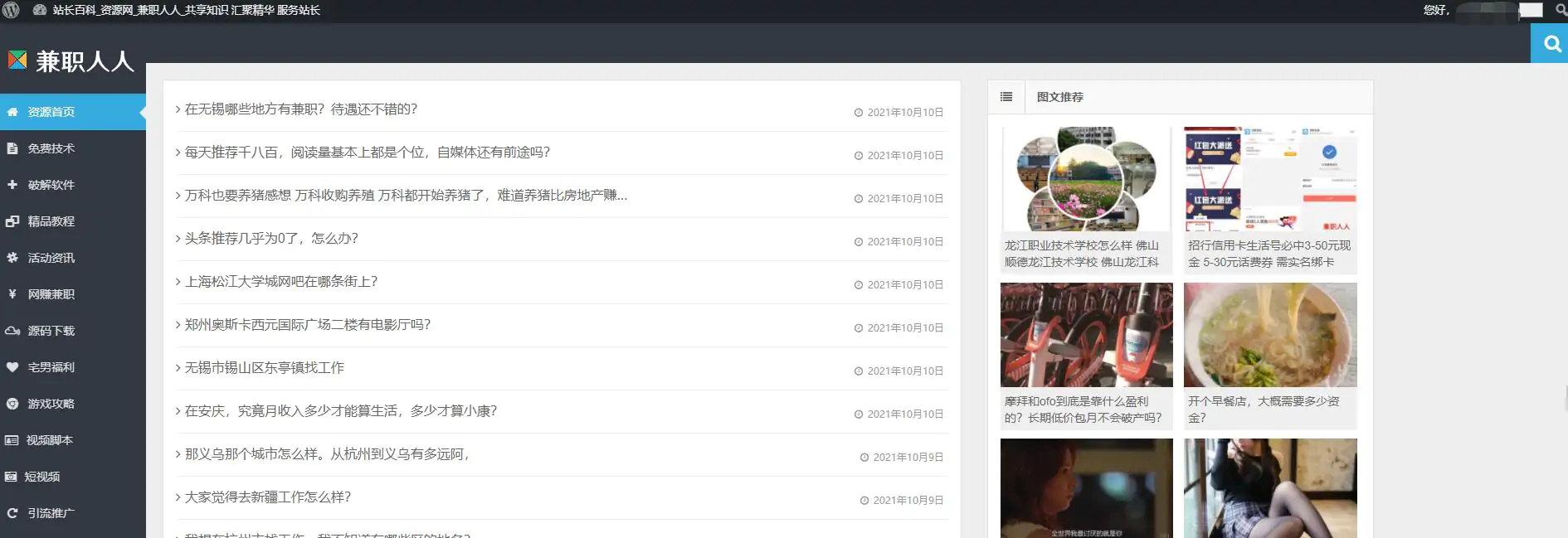Open the 活动资讯 menu item
1568x538 pixels.
coord(73,258)
